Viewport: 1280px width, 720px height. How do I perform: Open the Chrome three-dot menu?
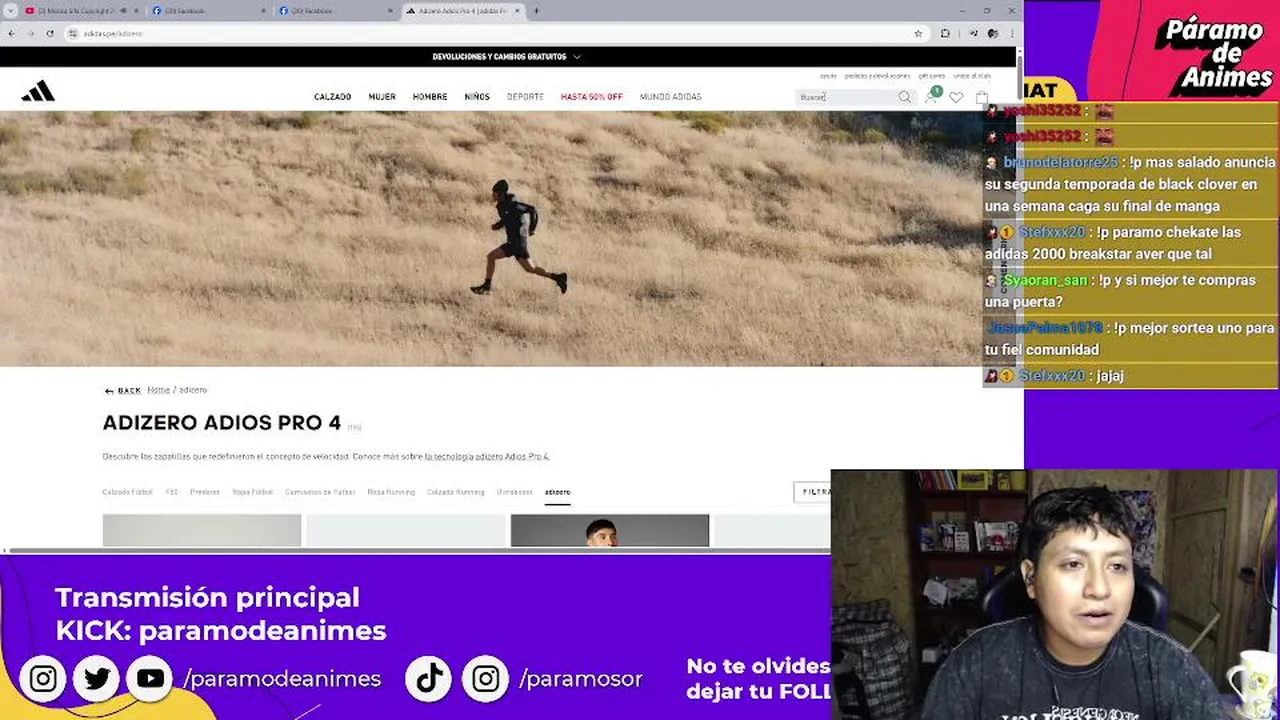coord(1011,33)
